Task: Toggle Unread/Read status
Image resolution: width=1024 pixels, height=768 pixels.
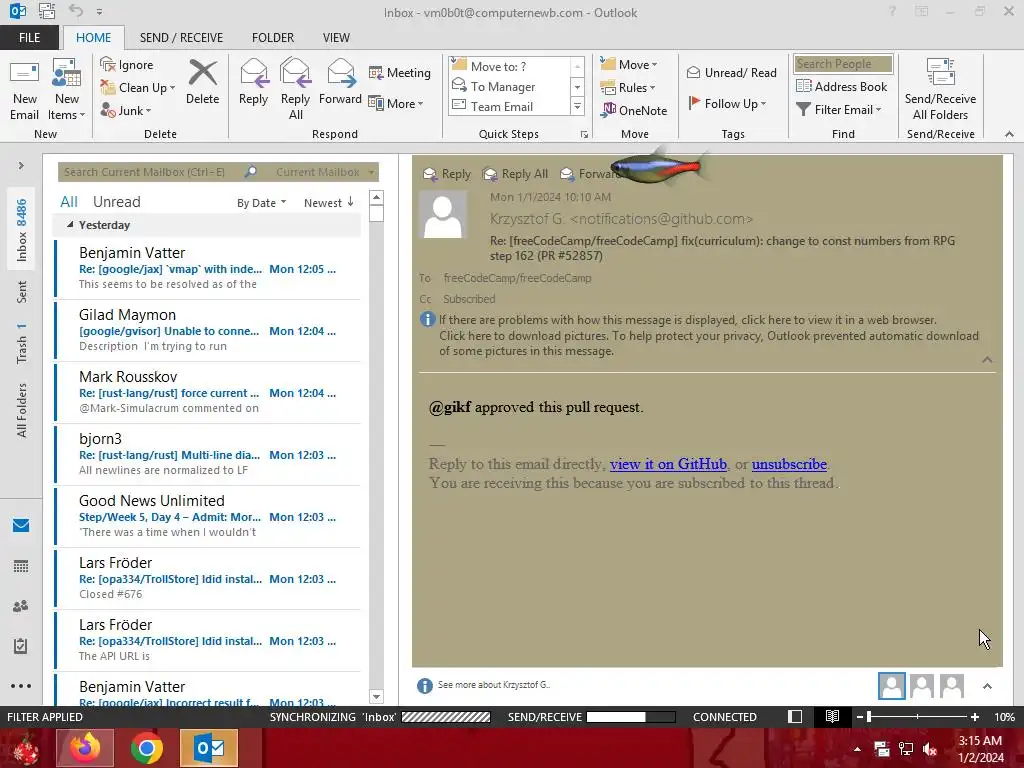Action: pyautogui.click(x=731, y=72)
